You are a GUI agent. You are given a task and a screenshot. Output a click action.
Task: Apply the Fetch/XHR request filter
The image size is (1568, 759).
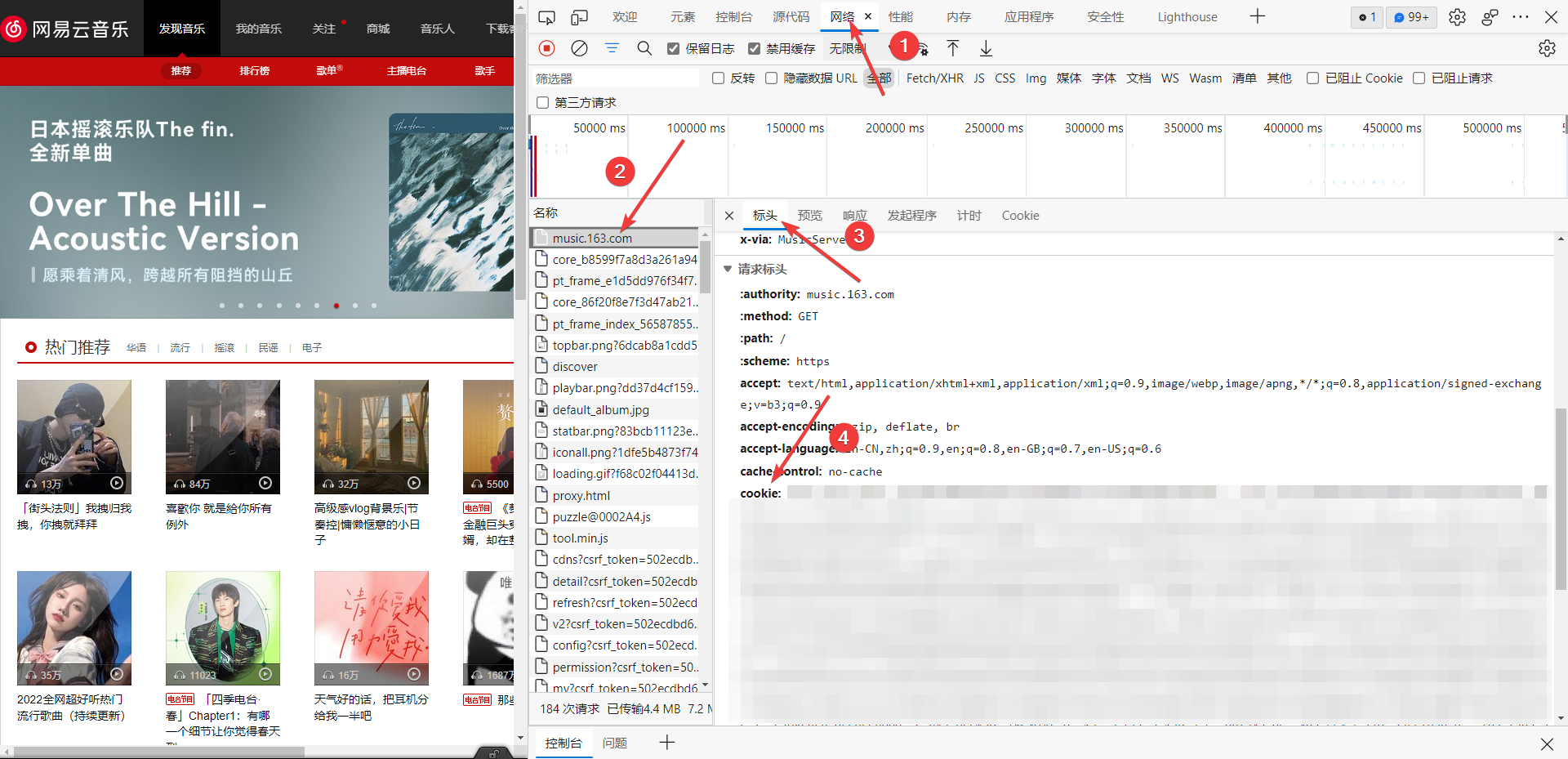[934, 78]
